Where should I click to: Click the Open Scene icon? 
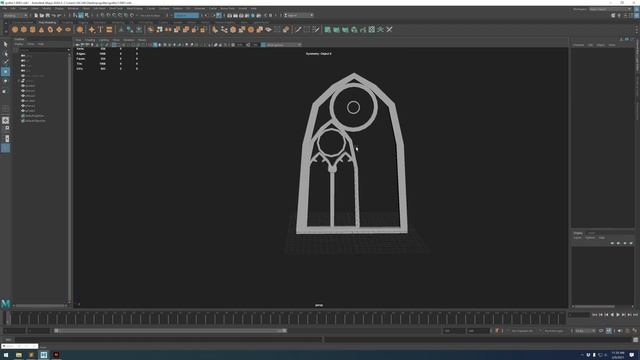[x=42, y=16]
